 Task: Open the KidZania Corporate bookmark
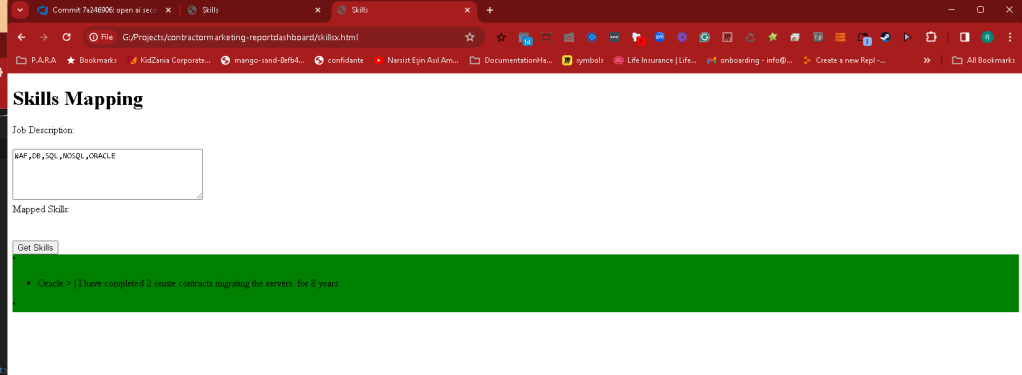tap(169, 60)
